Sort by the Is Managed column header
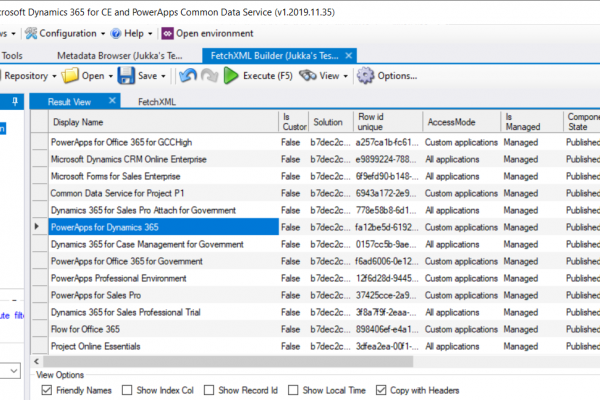 pos(532,122)
